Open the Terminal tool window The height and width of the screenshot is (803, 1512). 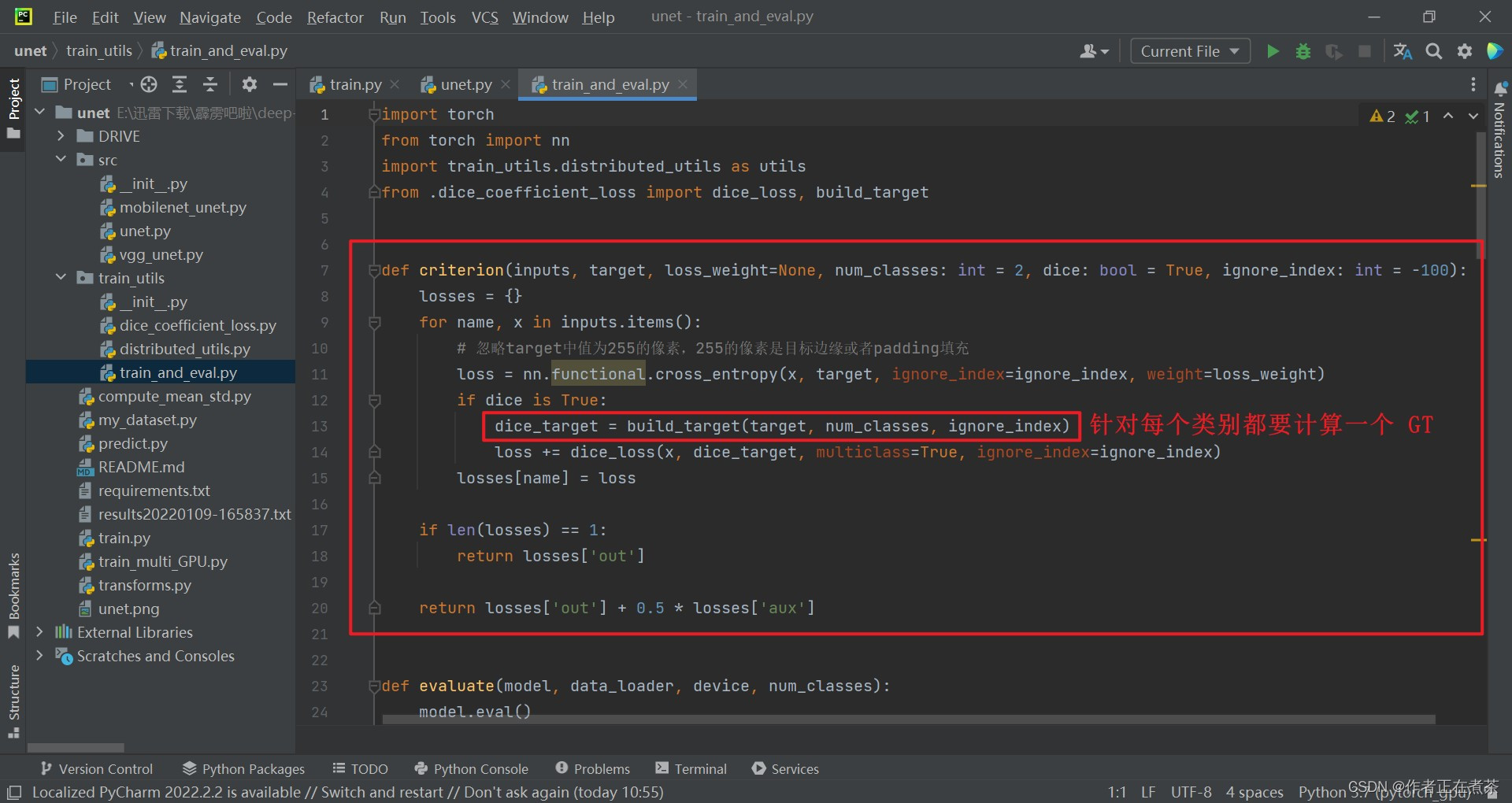pos(691,768)
